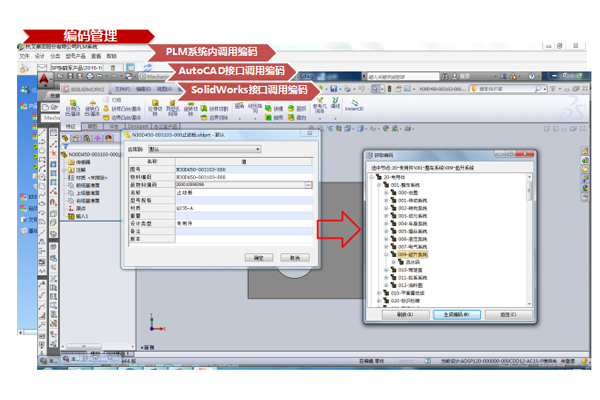Click the scroll-down arrow of the code tree
This screenshot has height=400, width=600.
[530, 304]
